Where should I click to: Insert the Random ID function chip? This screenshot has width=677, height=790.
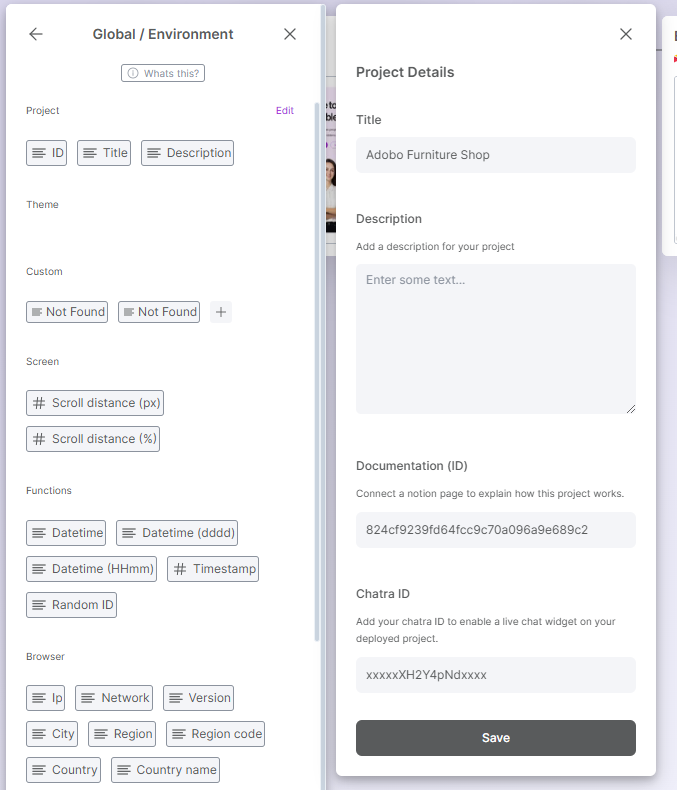pyautogui.click(x=72, y=605)
